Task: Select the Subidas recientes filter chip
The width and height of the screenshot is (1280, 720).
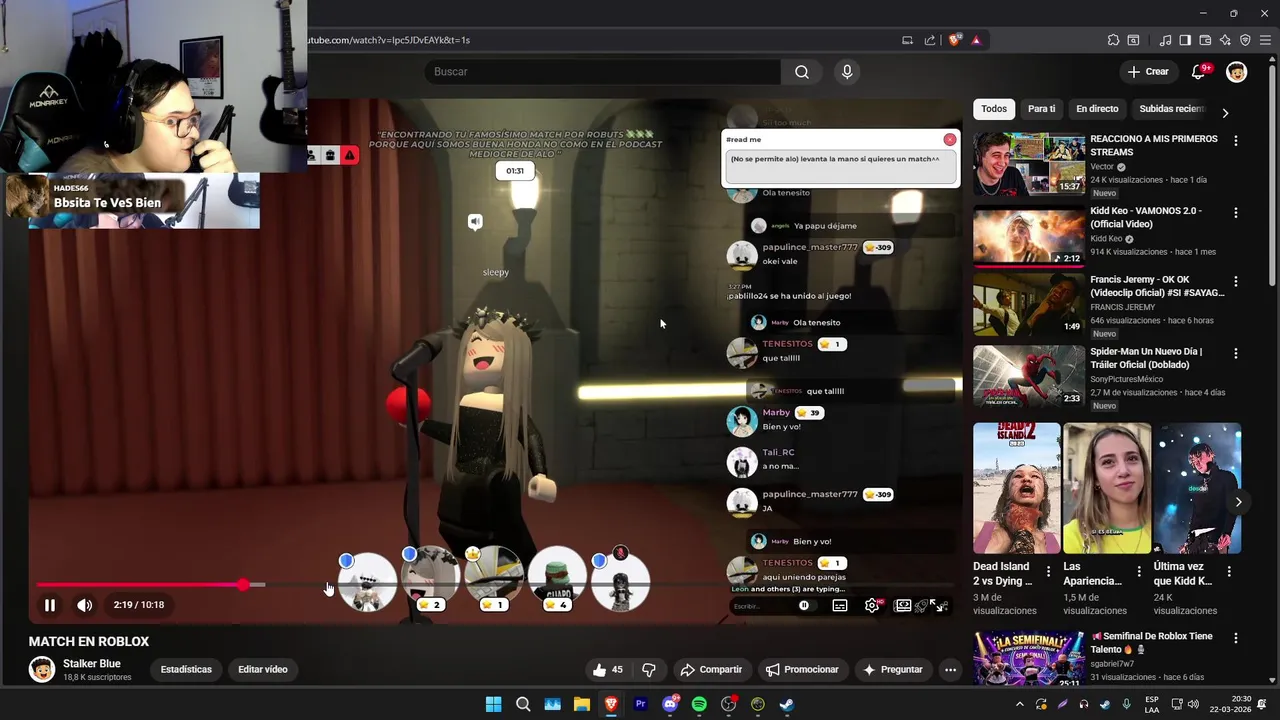Action: [1172, 109]
